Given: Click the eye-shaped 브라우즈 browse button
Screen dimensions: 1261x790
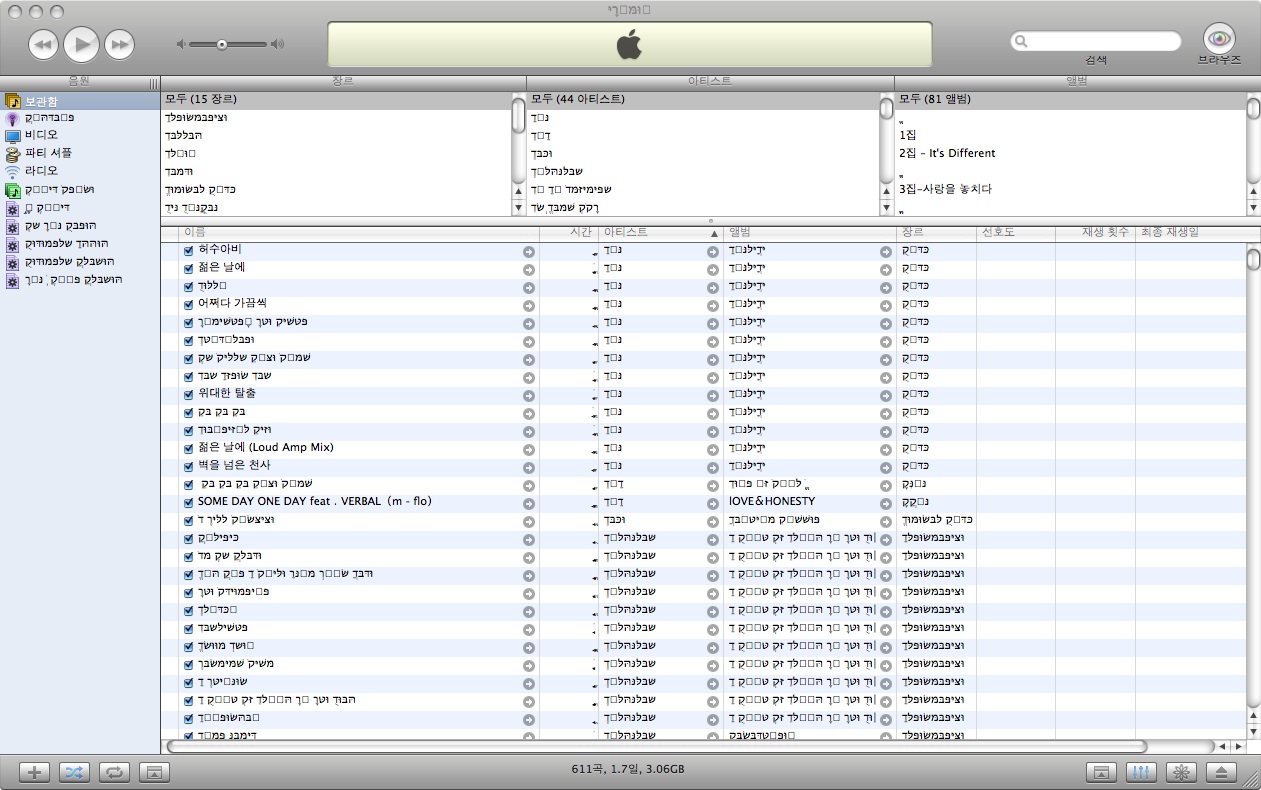Looking at the screenshot, I should pyautogui.click(x=1218, y=40).
